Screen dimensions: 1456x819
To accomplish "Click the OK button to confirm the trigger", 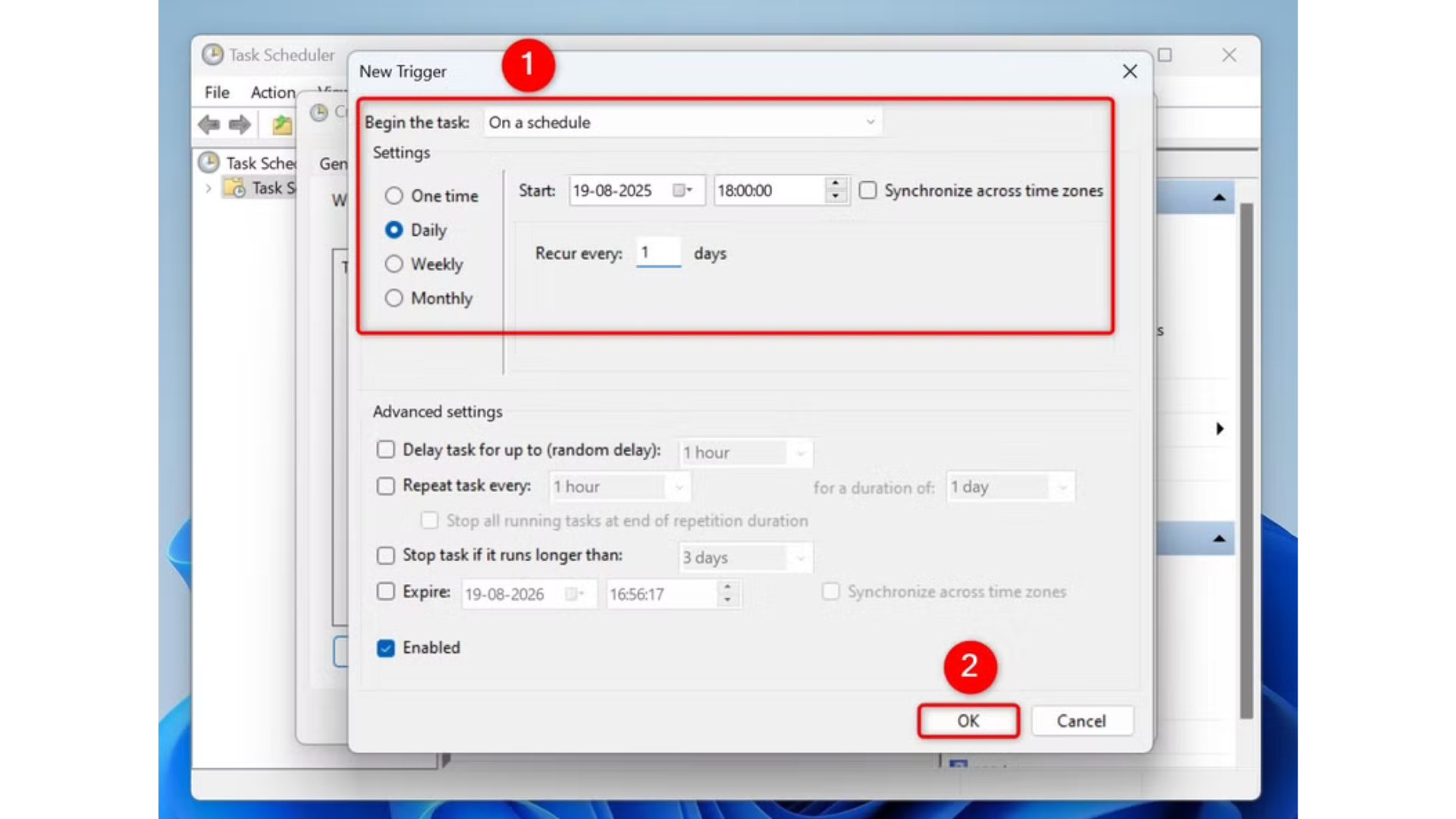I will pyautogui.click(x=968, y=720).
